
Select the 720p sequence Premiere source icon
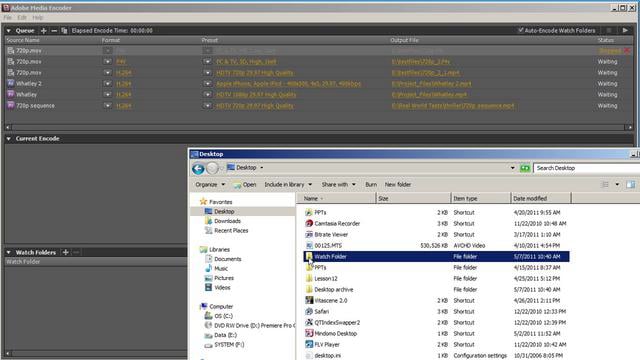point(11,105)
